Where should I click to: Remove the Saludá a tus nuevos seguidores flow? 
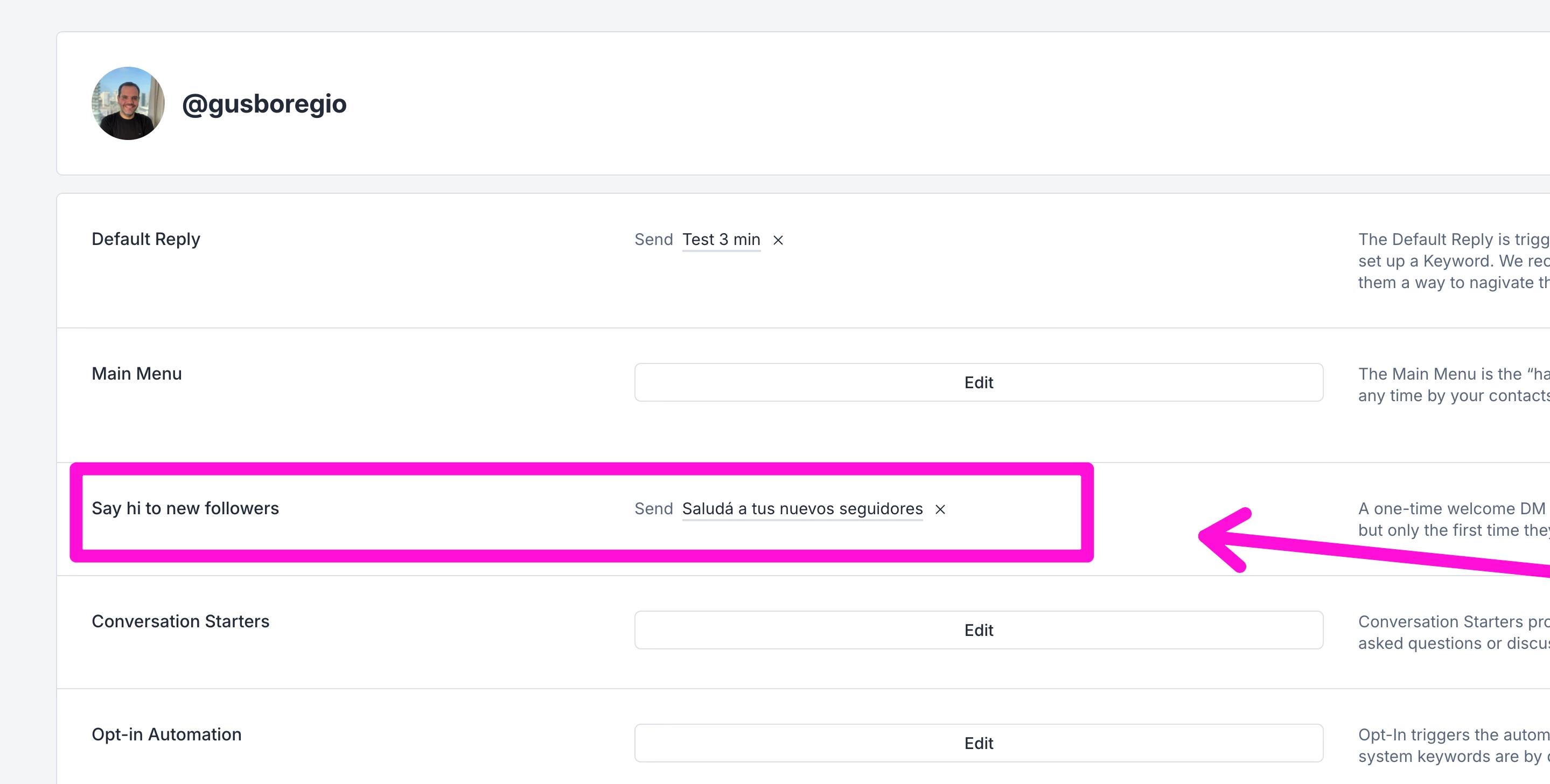point(940,509)
